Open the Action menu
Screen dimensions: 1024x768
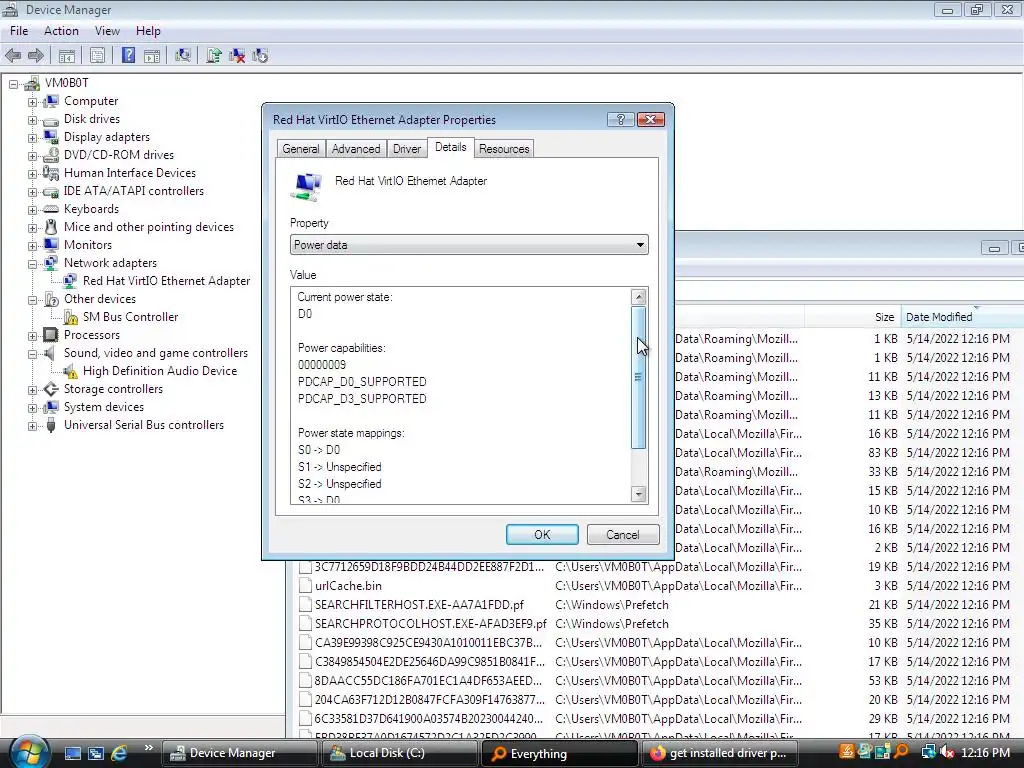click(x=61, y=31)
